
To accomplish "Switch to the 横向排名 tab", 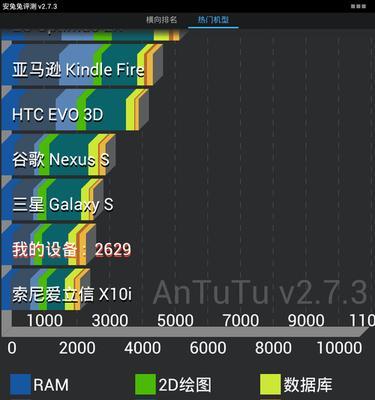I will (x=161, y=20).
